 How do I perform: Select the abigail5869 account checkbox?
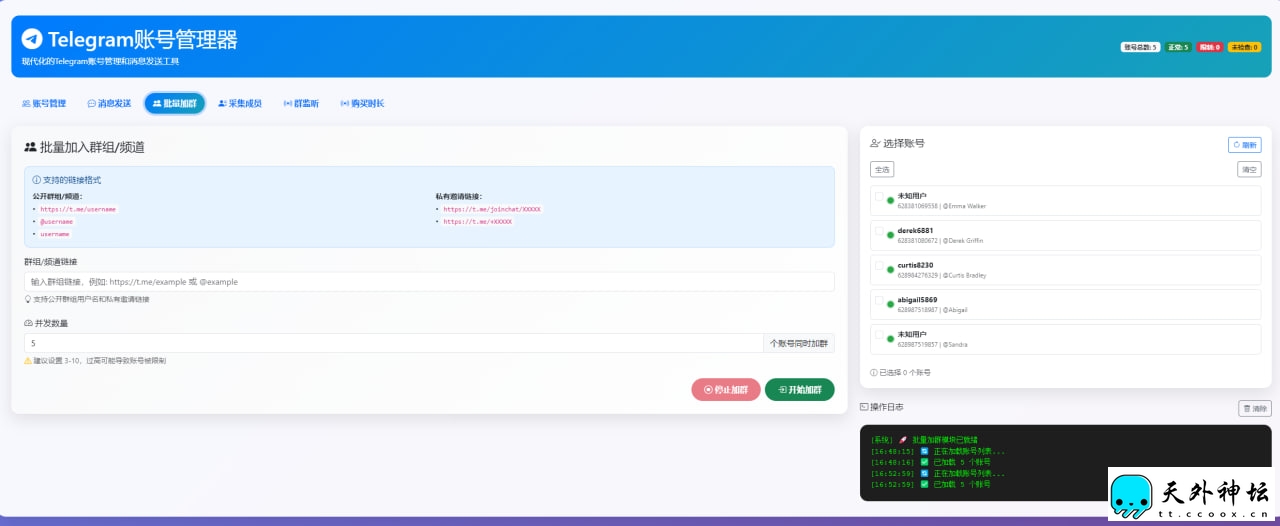tap(879, 301)
